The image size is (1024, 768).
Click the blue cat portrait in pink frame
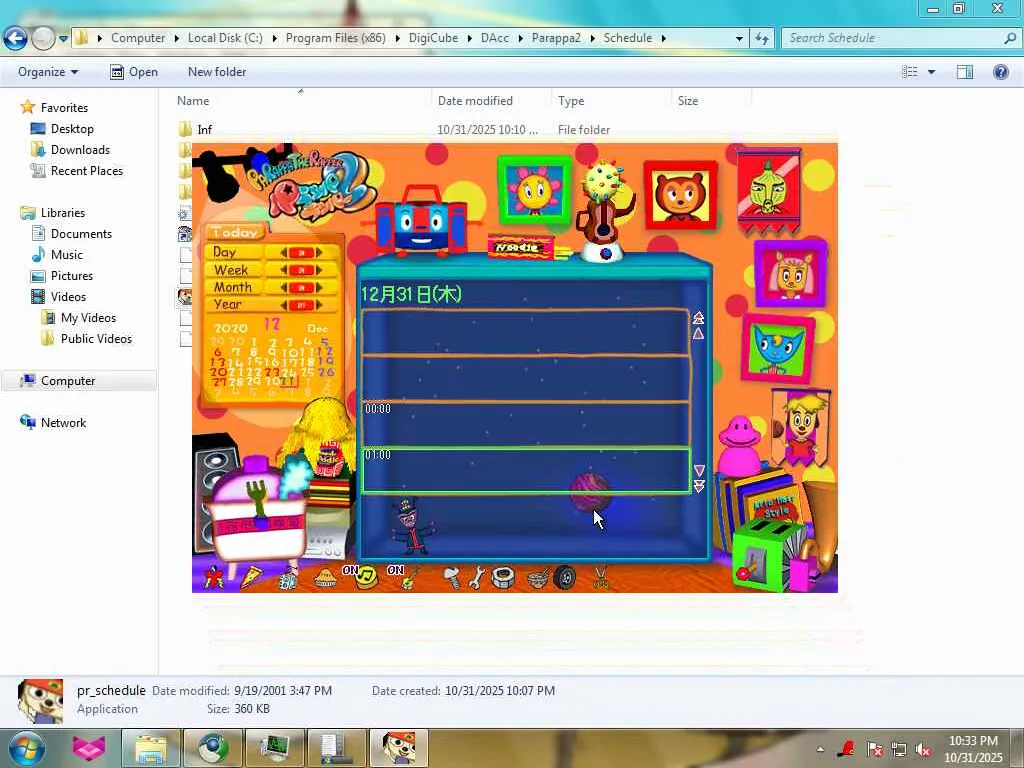(x=777, y=347)
